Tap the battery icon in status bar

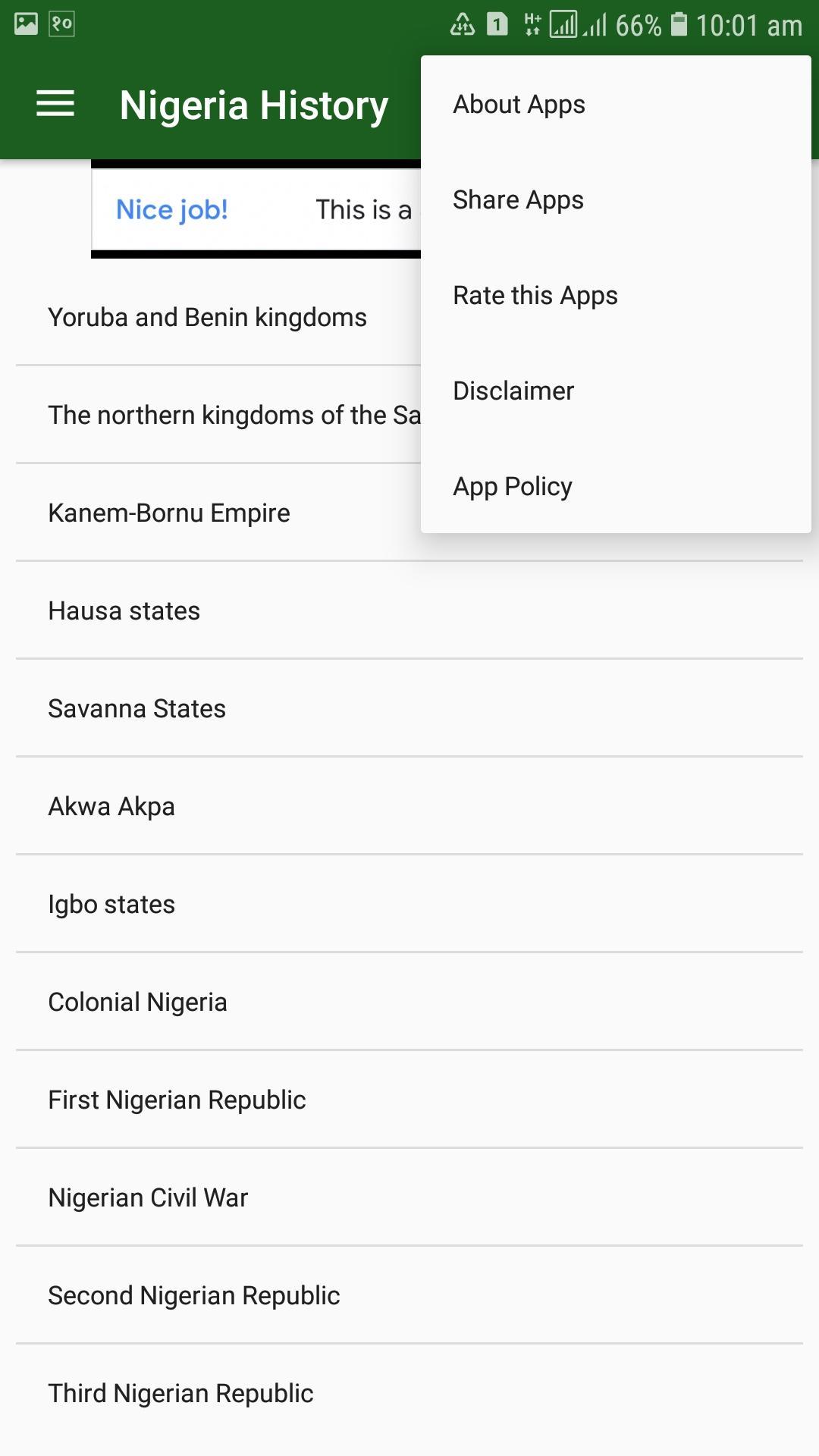pos(679,24)
